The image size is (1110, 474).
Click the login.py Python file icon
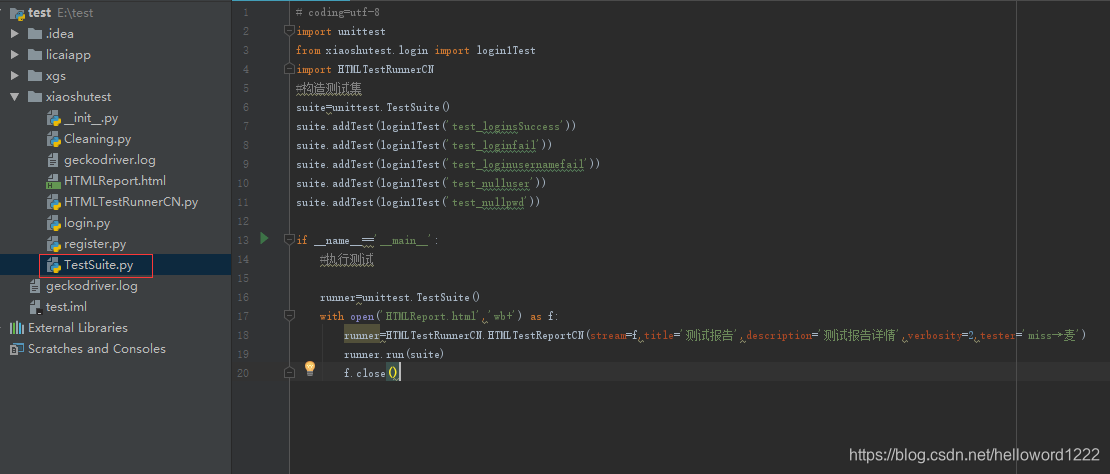53,224
